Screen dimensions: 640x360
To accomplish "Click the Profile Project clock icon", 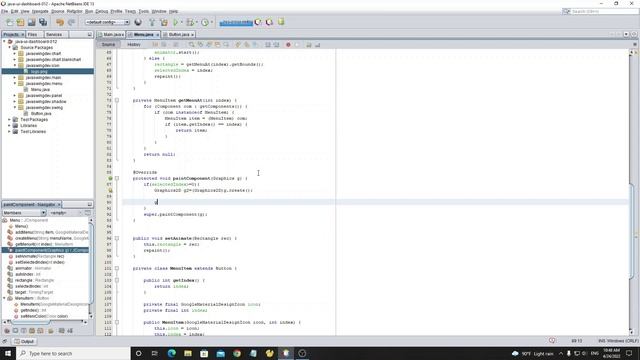I will click(205, 22).
